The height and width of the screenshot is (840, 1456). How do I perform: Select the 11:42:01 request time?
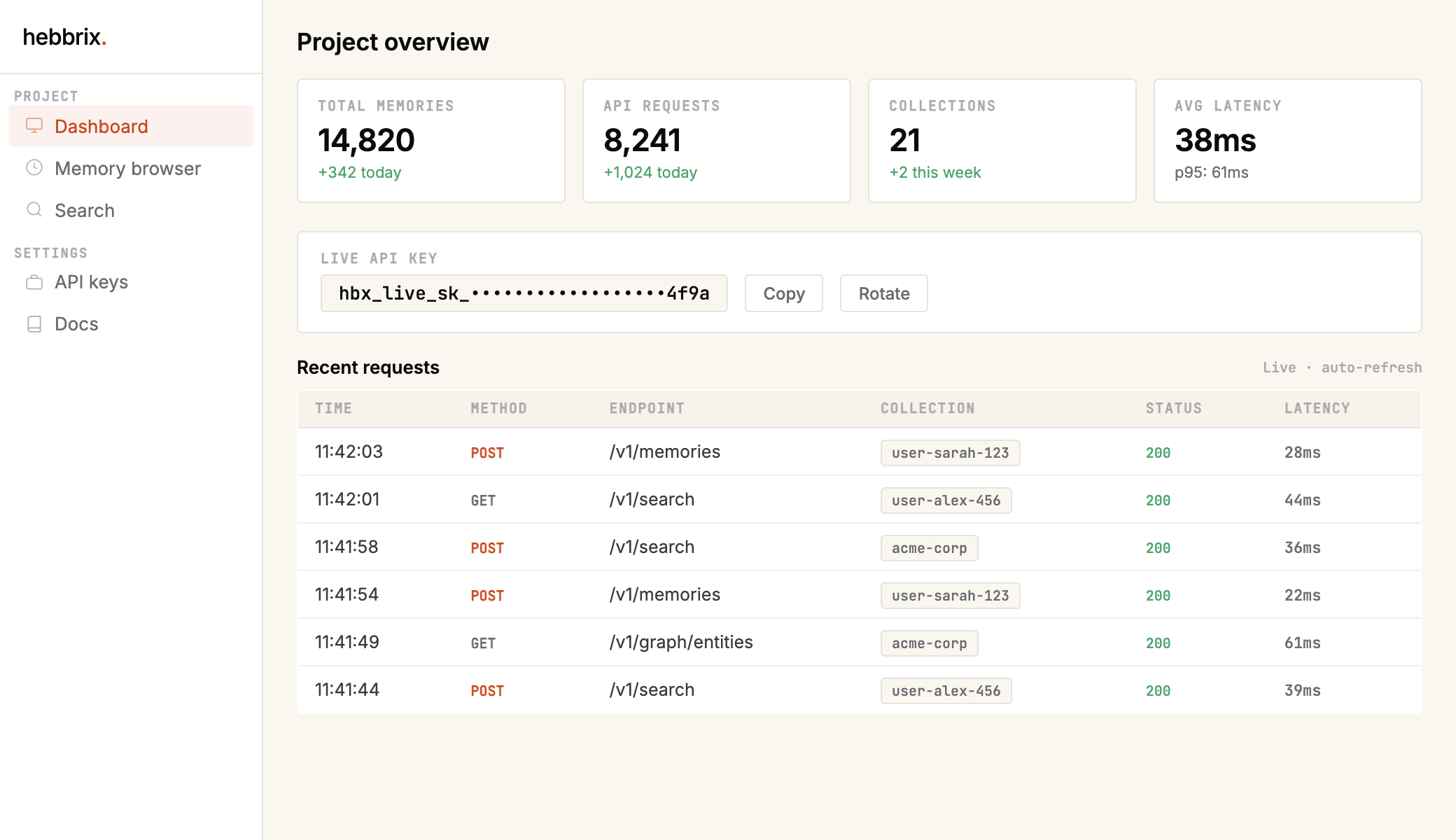(x=347, y=499)
